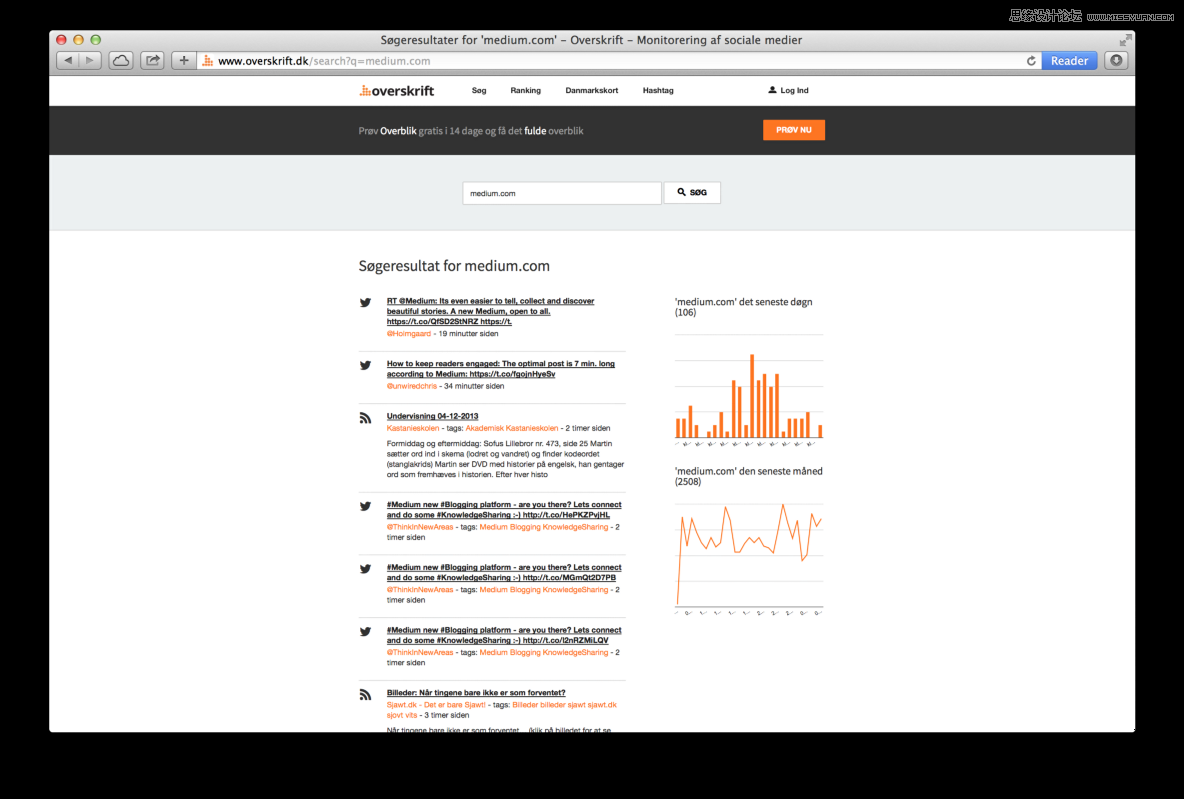Click the plus add bookmark button
This screenshot has width=1184, height=799.
(183, 60)
